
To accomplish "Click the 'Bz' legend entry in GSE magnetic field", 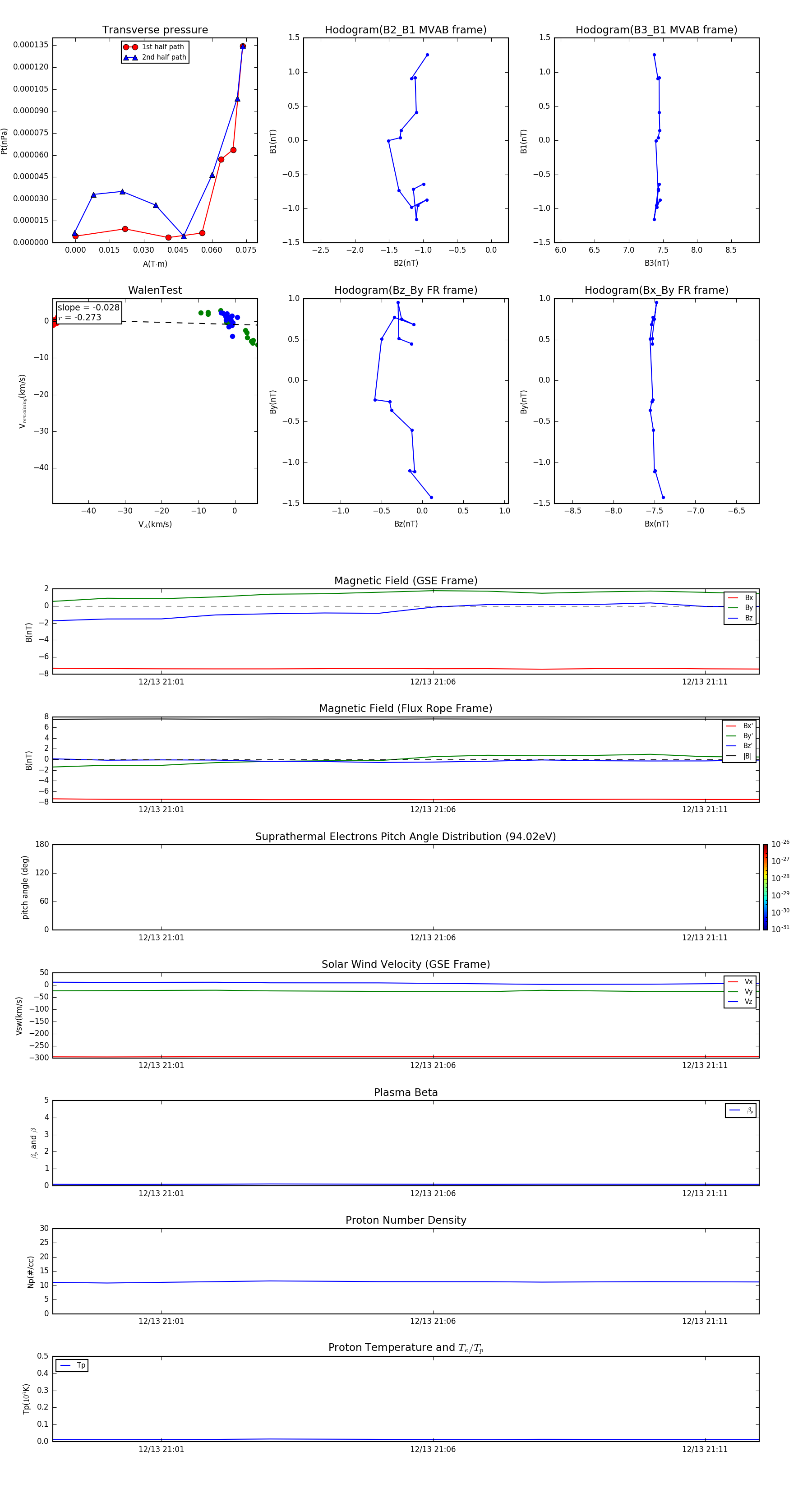I will [740, 618].
